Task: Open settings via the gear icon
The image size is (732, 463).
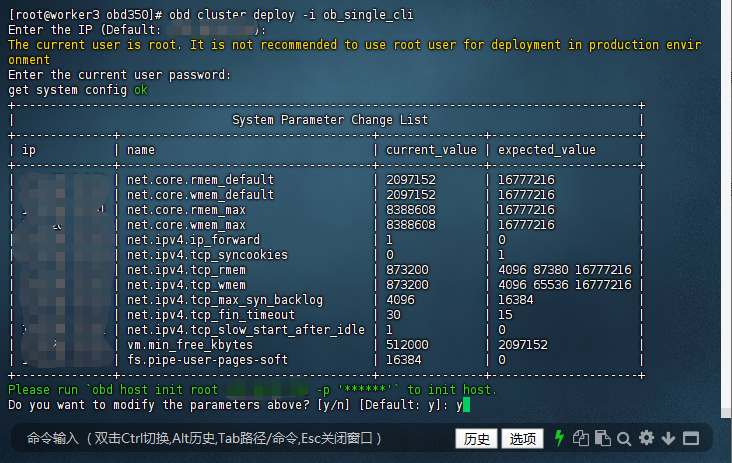Action: coord(646,438)
